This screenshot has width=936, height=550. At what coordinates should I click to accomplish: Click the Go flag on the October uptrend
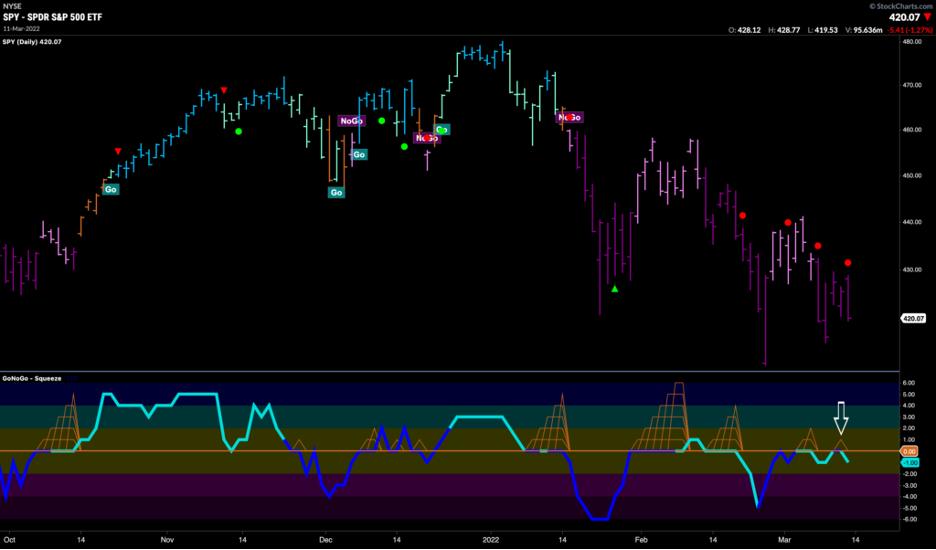pyautogui.click(x=110, y=189)
